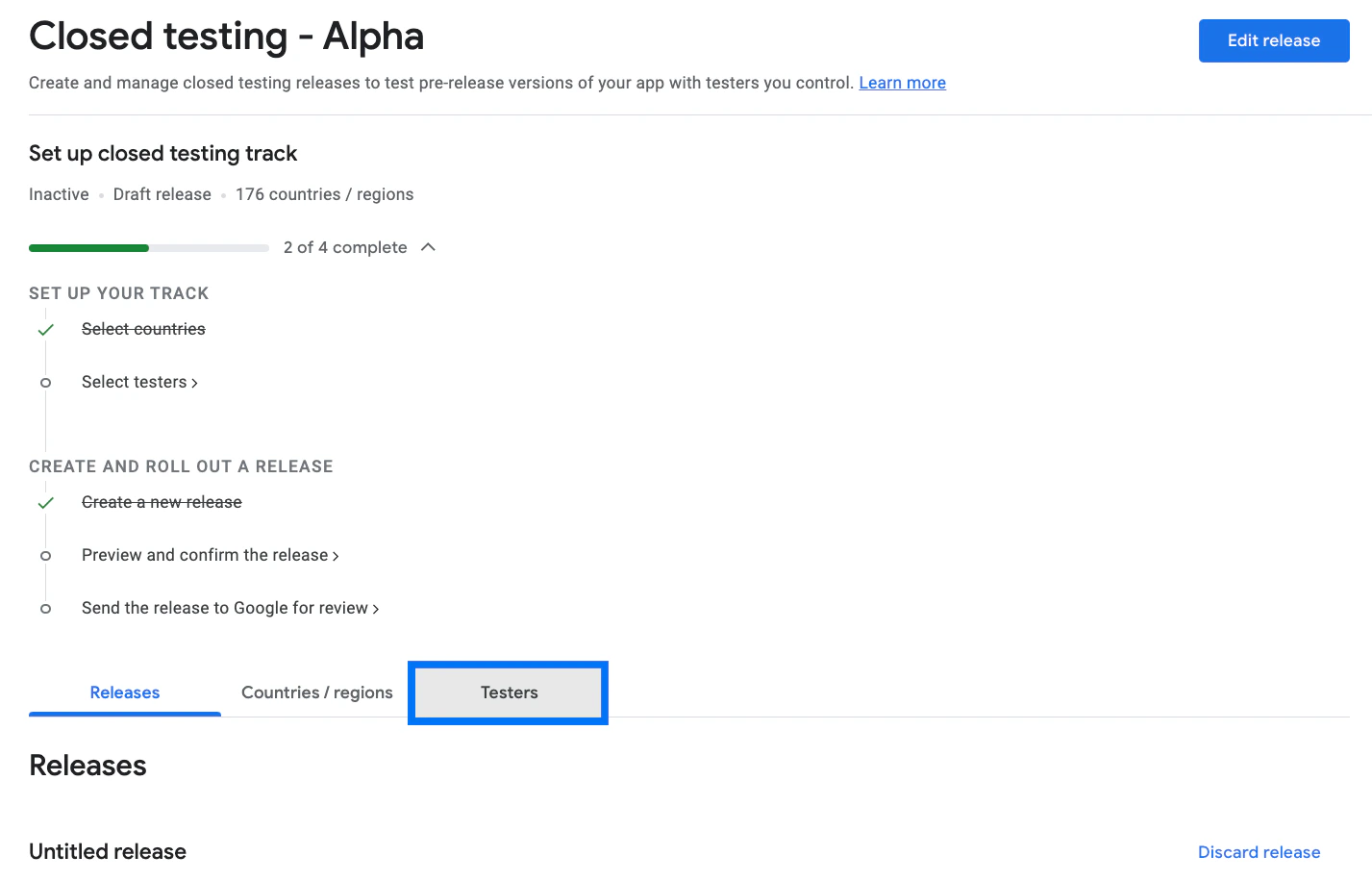
Task: Click the chevron after Select testers
Action: [x=195, y=383]
